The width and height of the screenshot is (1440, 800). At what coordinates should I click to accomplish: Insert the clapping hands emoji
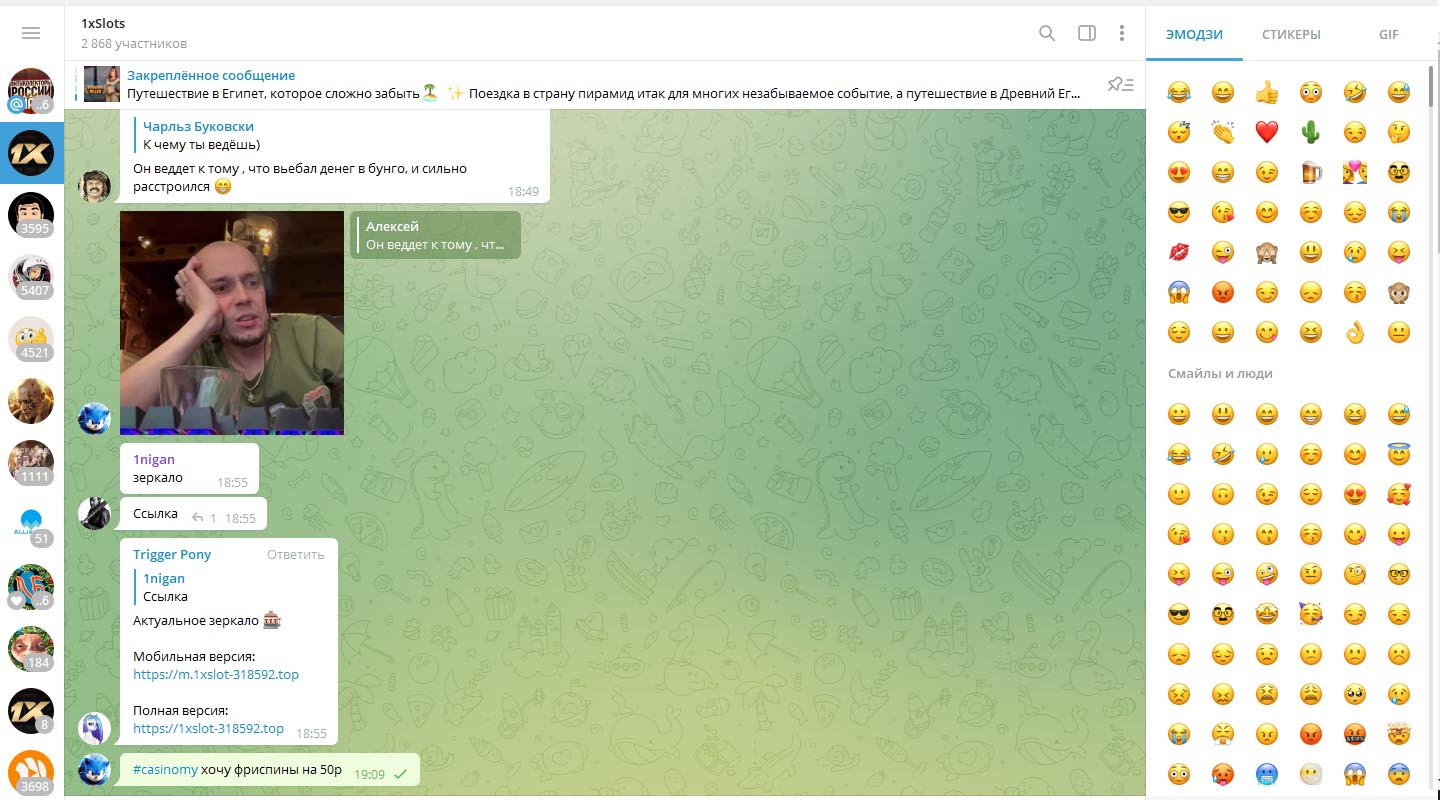tap(1223, 132)
